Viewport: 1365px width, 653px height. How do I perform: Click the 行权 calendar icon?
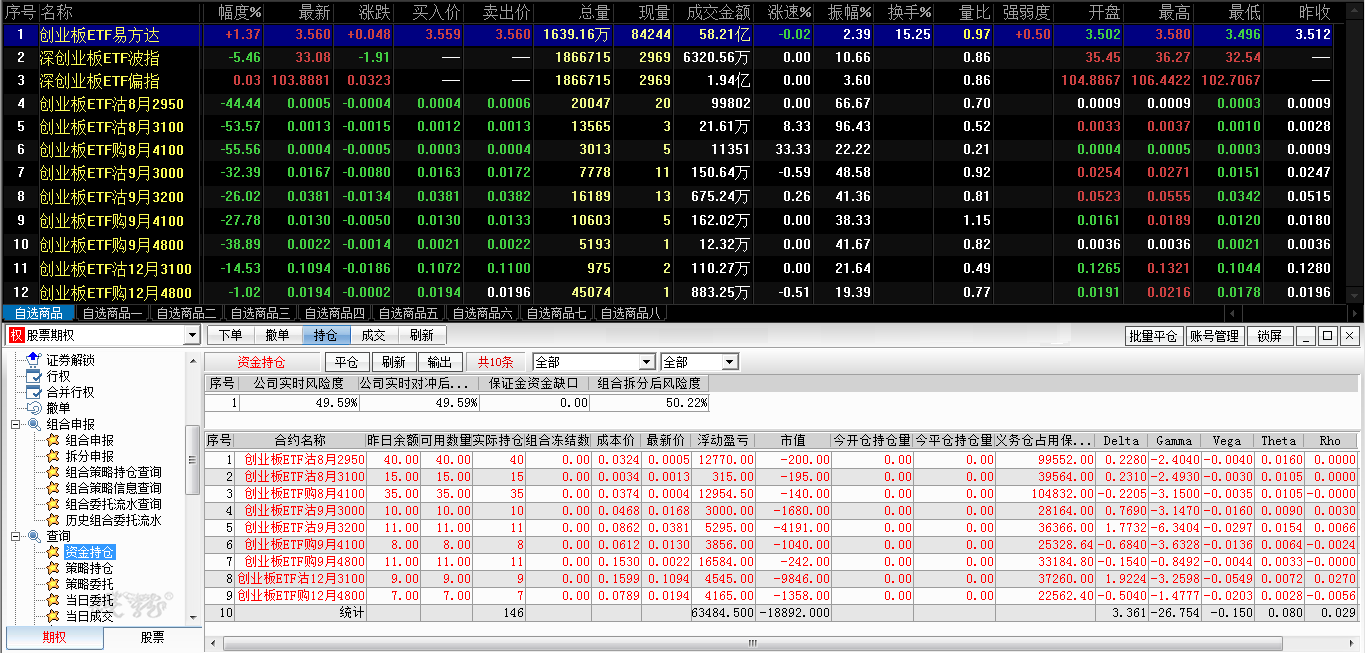click(x=34, y=376)
